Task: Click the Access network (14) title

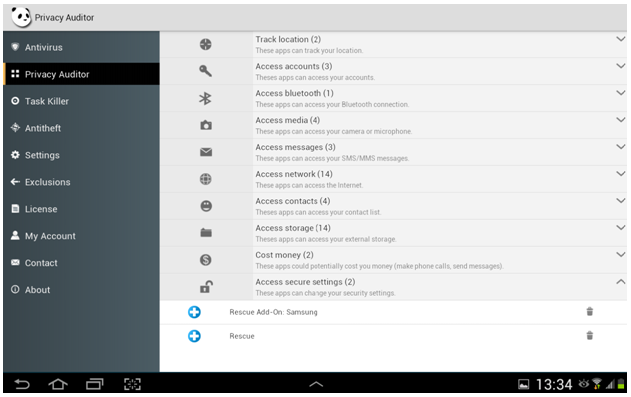Action: [294, 174]
